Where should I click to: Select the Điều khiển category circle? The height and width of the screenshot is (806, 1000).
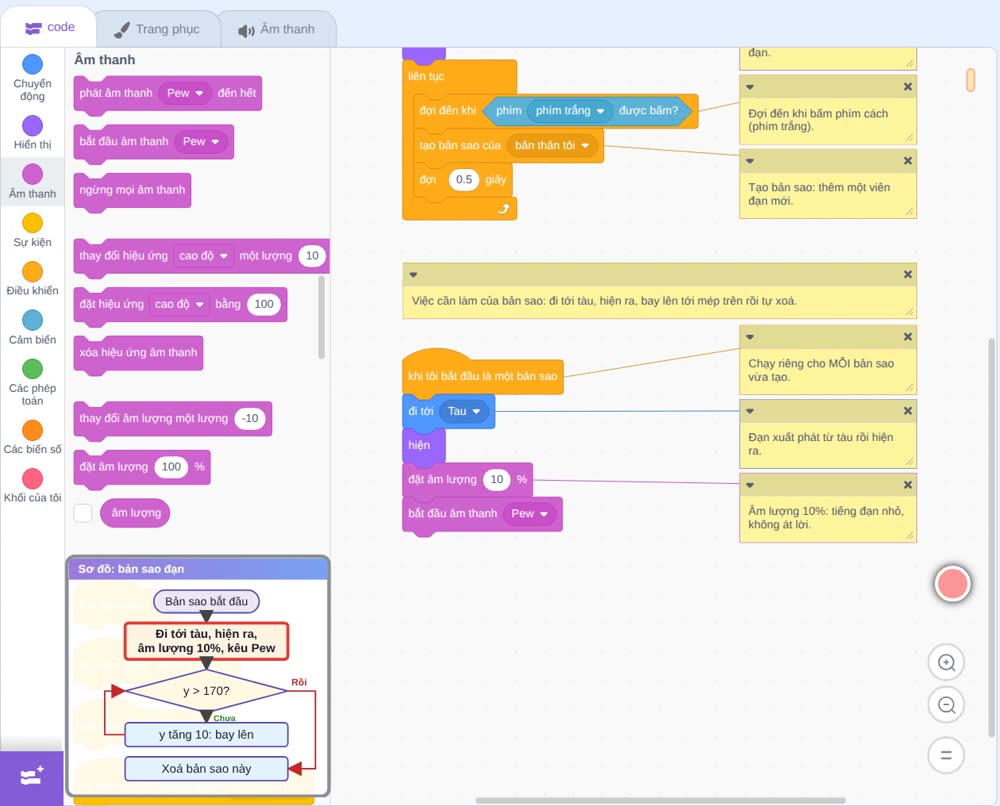coord(33,272)
